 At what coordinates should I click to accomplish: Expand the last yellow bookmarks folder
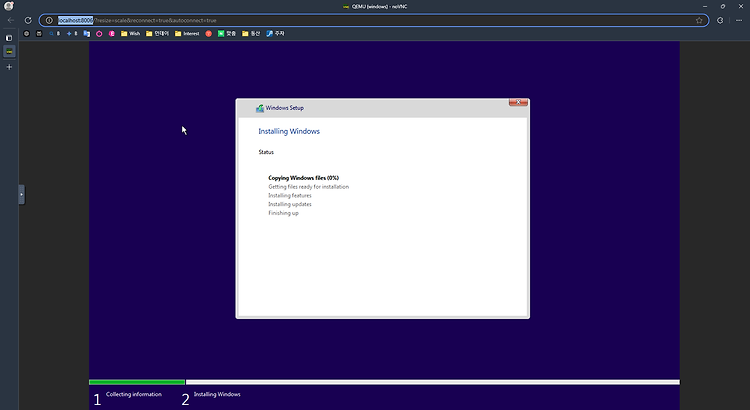[x=251, y=33]
